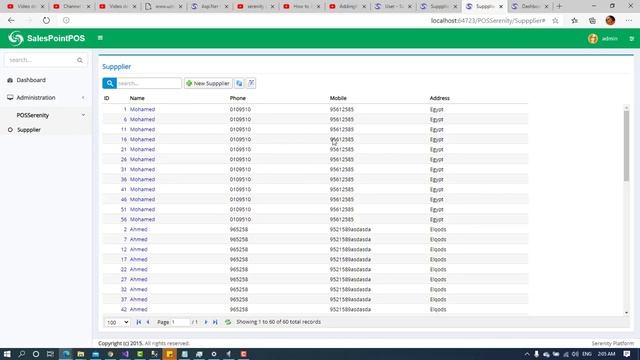The width and height of the screenshot is (640, 360).
Task: Focus the Page number input
Action: pos(180,322)
